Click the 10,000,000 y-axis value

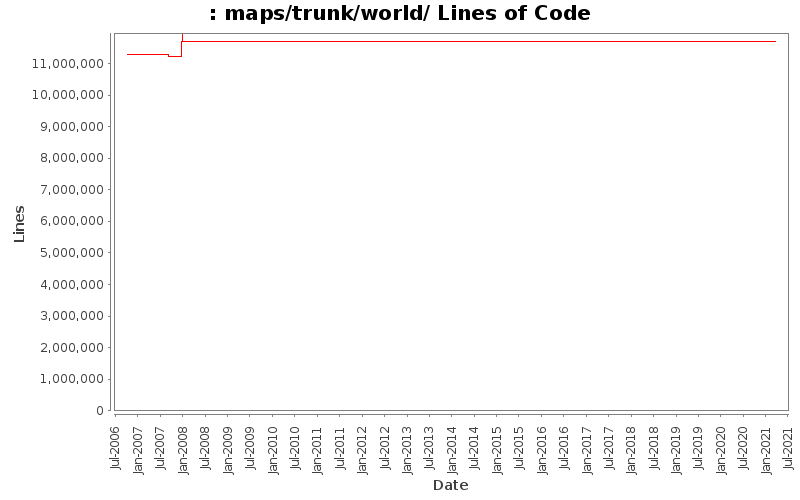point(68,95)
